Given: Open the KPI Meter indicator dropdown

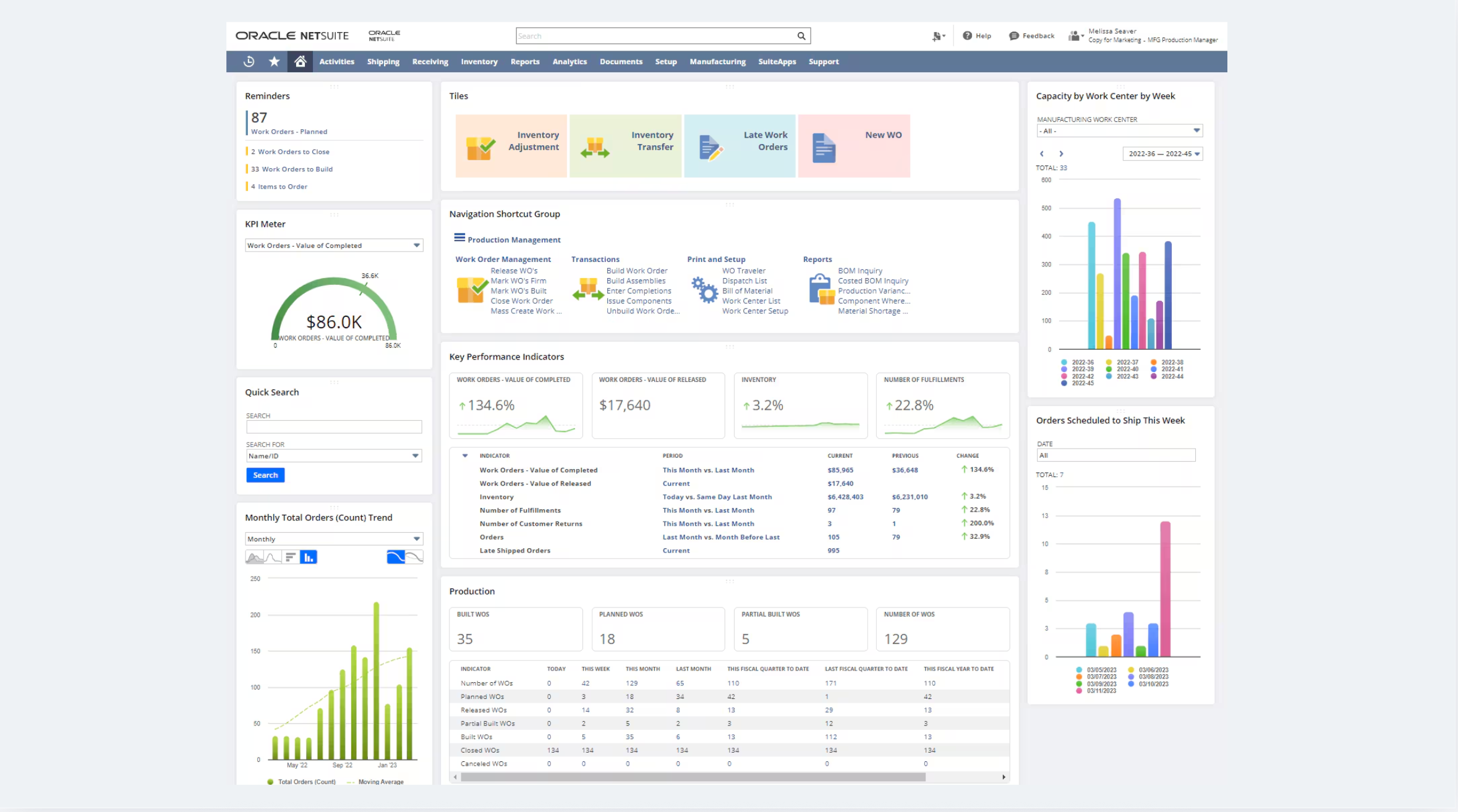Looking at the screenshot, I should (334, 245).
